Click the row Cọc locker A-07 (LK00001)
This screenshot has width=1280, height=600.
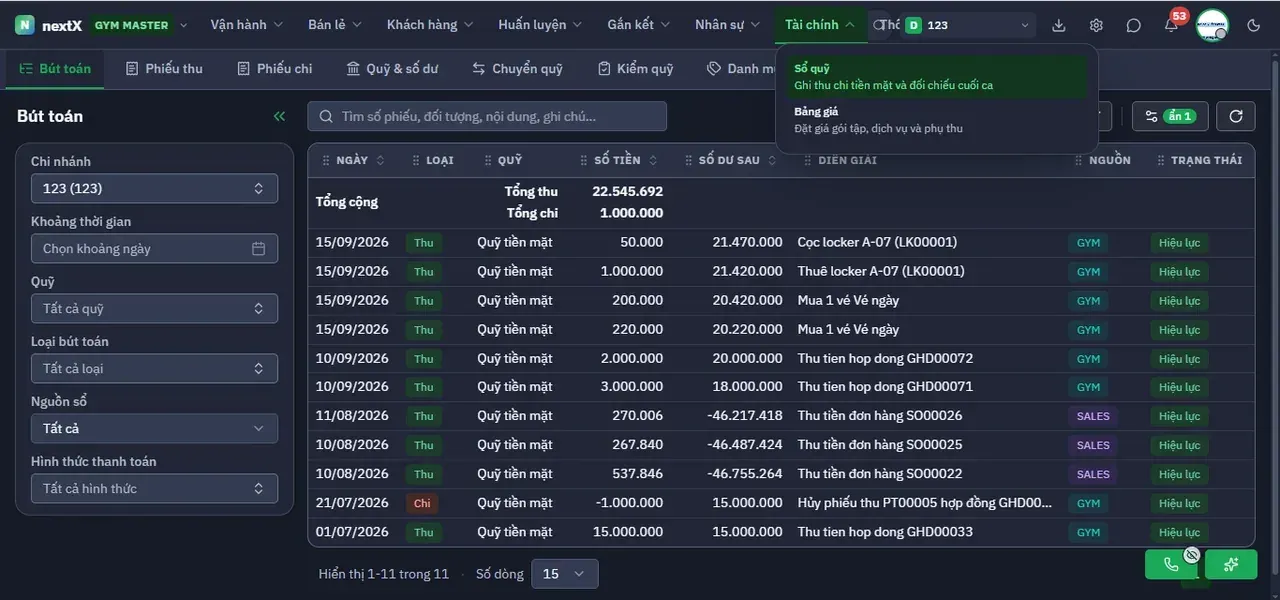[x=781, y=242]
